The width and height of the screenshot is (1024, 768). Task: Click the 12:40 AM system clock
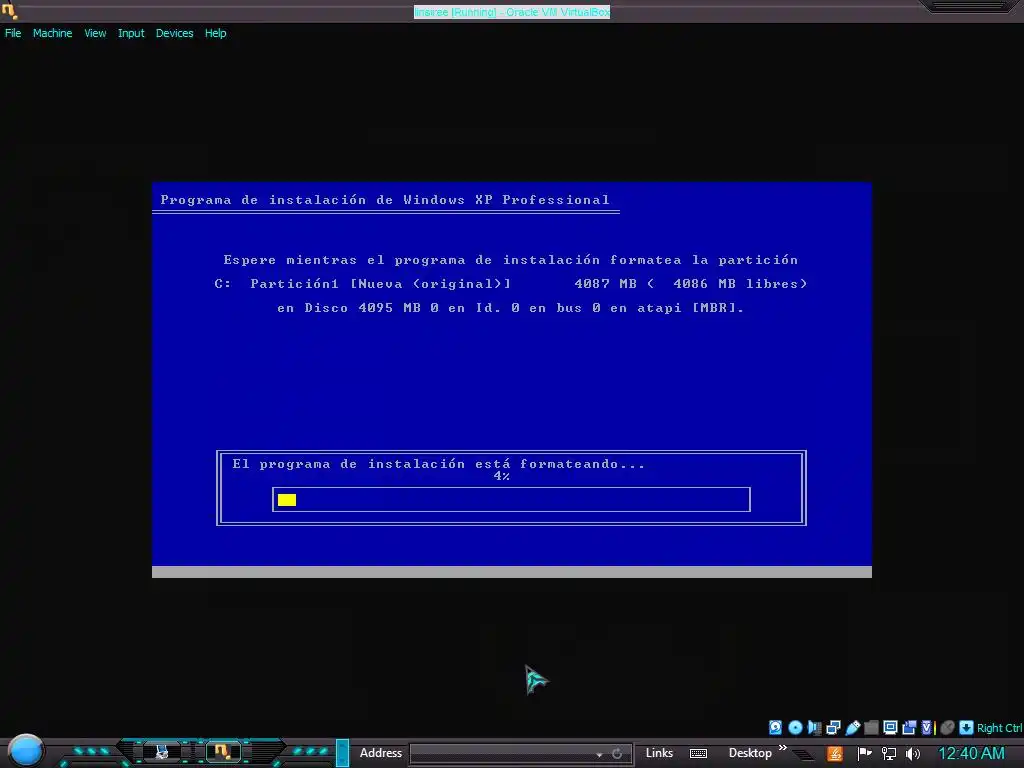(971, 754)
